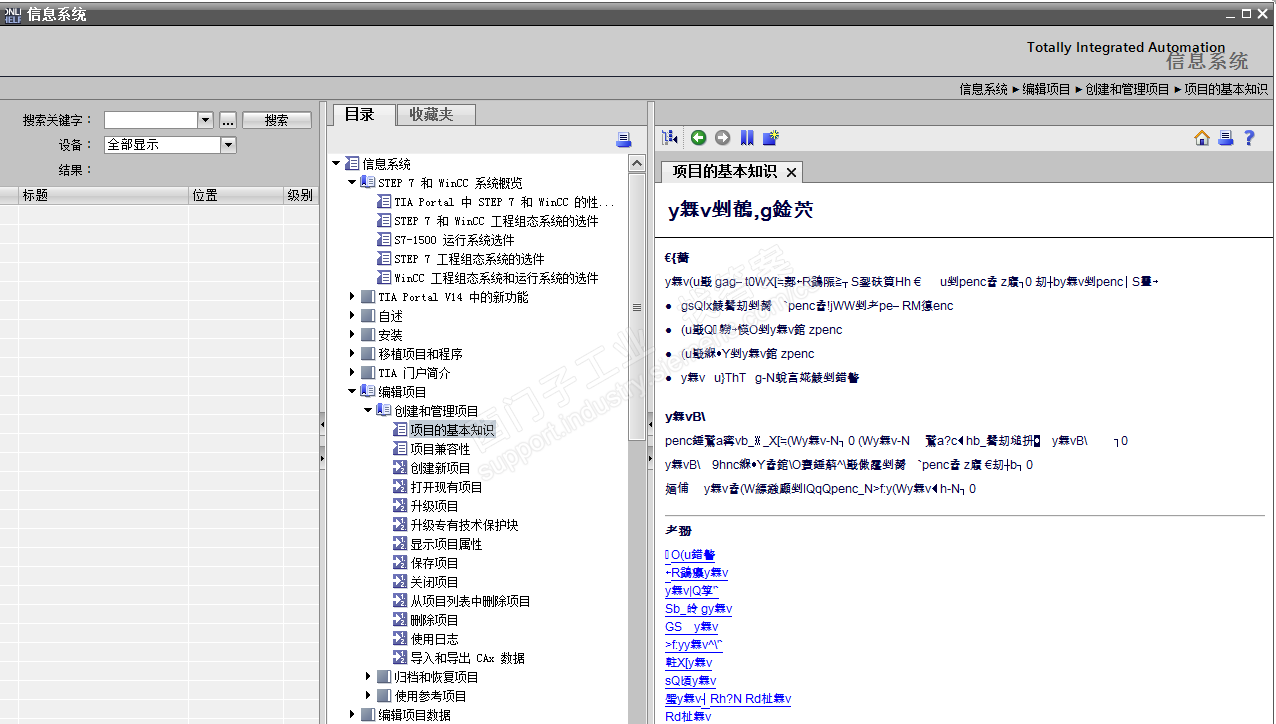Expand the TIA Portal V14 中的新功能 node
The width and height of the screenshot is (1276, 724).
pyautogui.click(x=352, y=297)
